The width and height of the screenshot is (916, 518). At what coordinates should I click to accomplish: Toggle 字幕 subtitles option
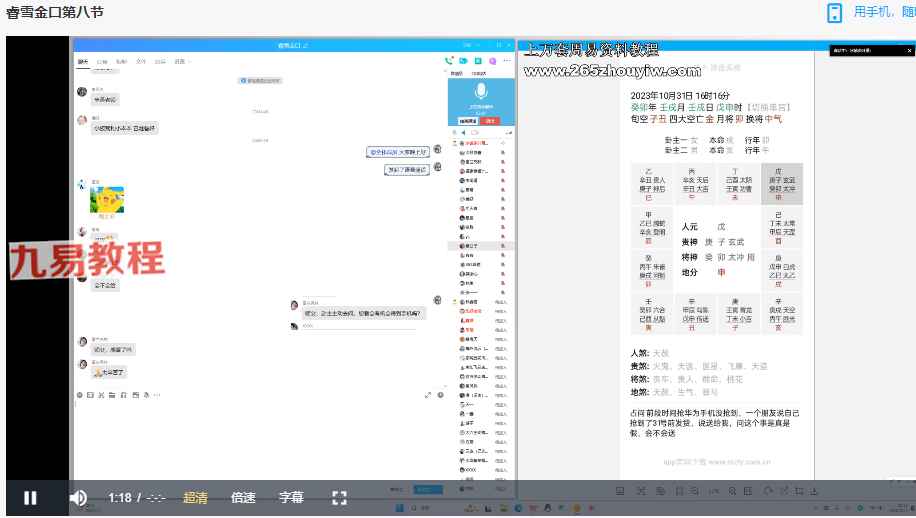(x=291, y=498)
